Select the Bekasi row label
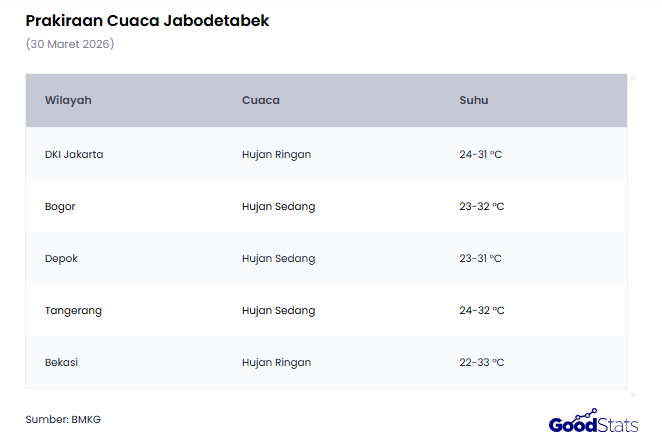The width and height of the screenshot is (662, 443). pos(61,362)
